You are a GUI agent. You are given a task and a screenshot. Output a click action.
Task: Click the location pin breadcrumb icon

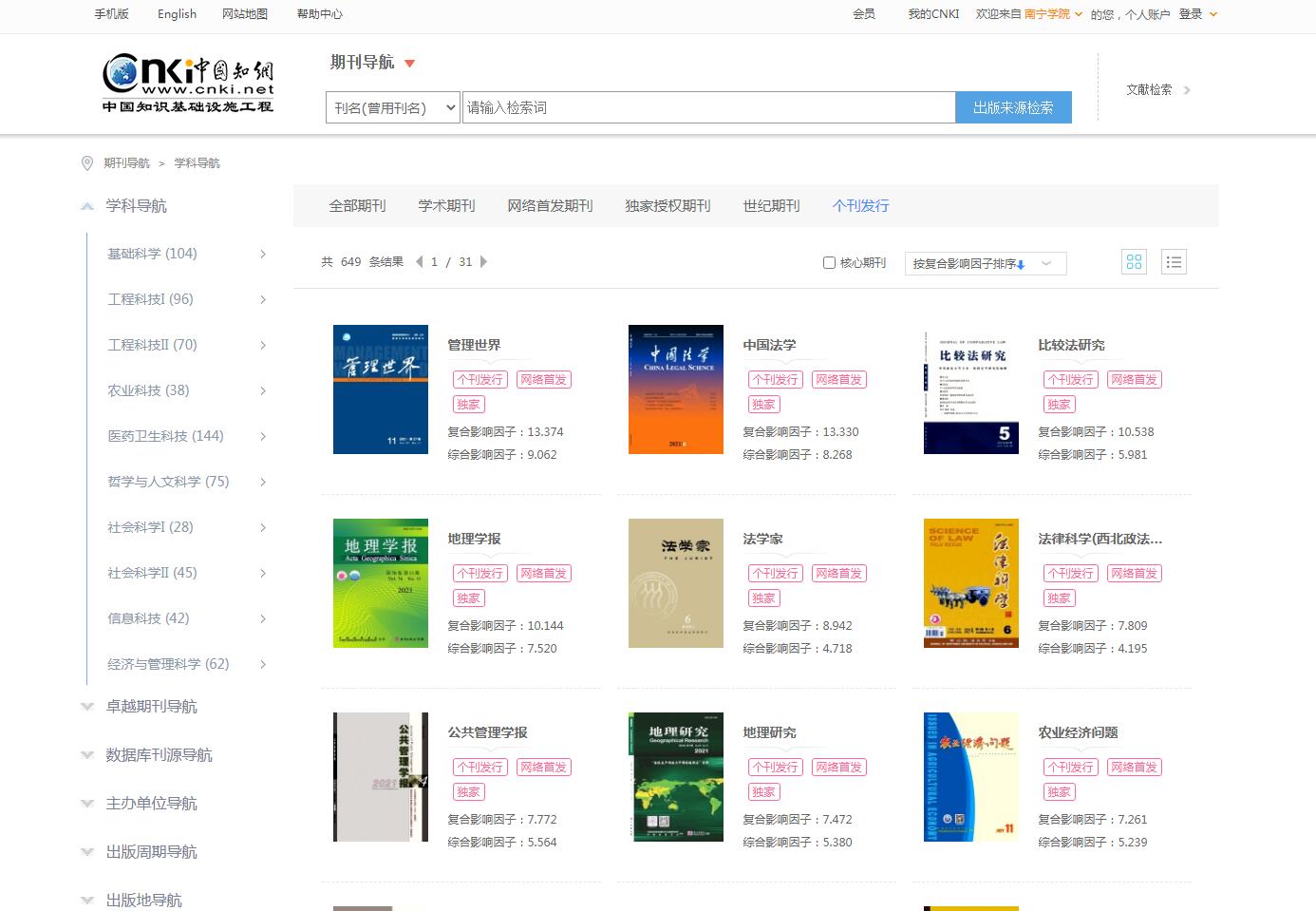[x=88, y=163]
